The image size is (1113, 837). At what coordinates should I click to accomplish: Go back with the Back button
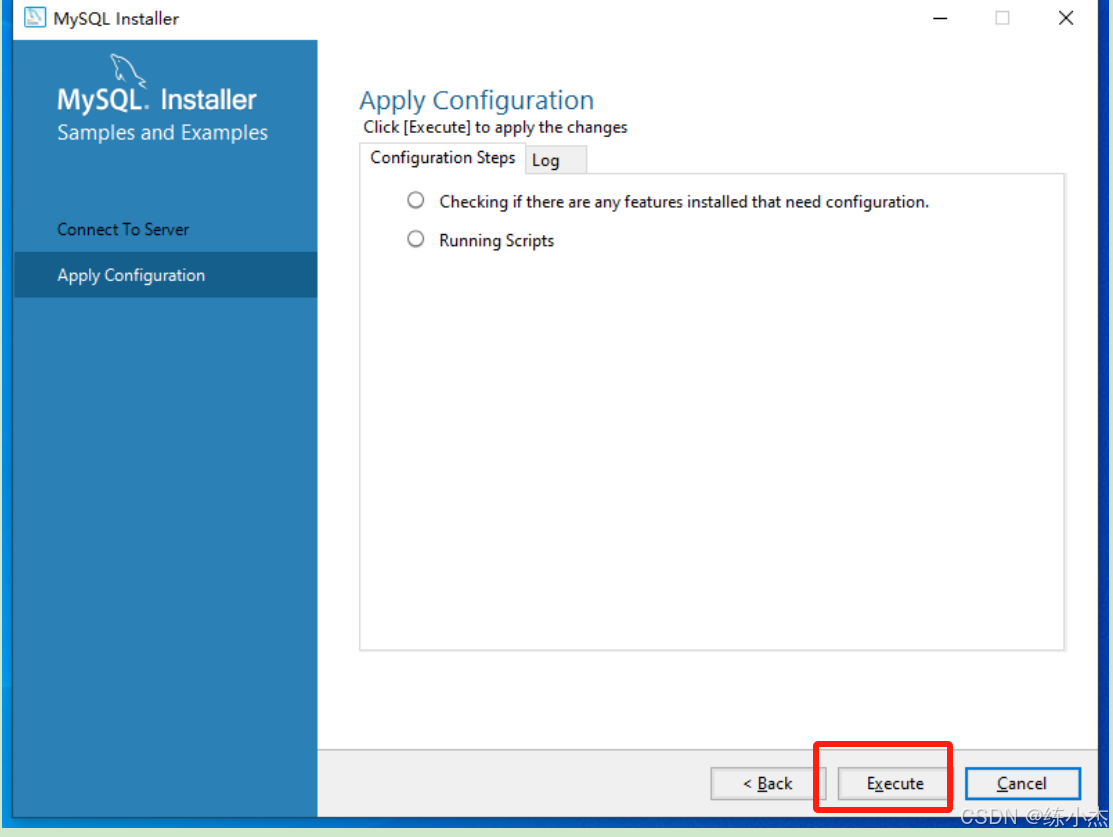click(x=767, y=783)
